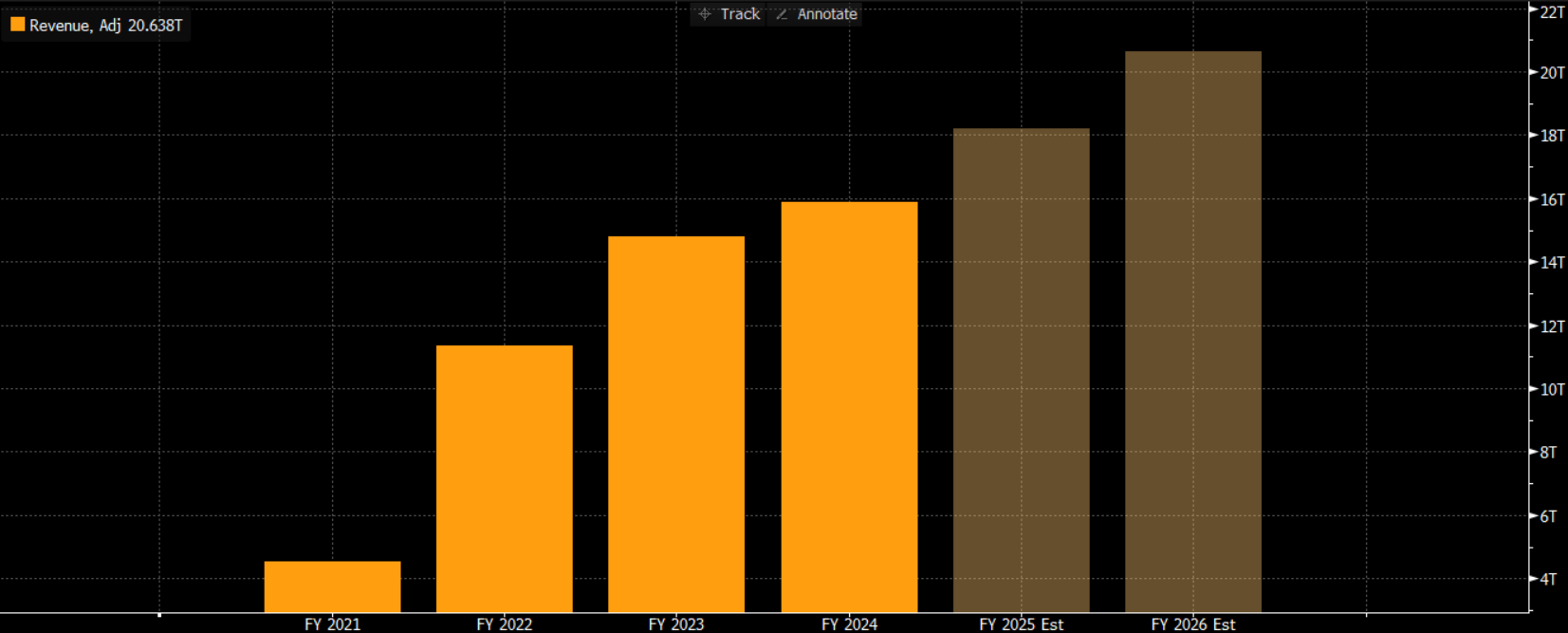Click the FY 2026 Est axis label
Viewport: 1568px width, 633px height.
pos(1192,624)
